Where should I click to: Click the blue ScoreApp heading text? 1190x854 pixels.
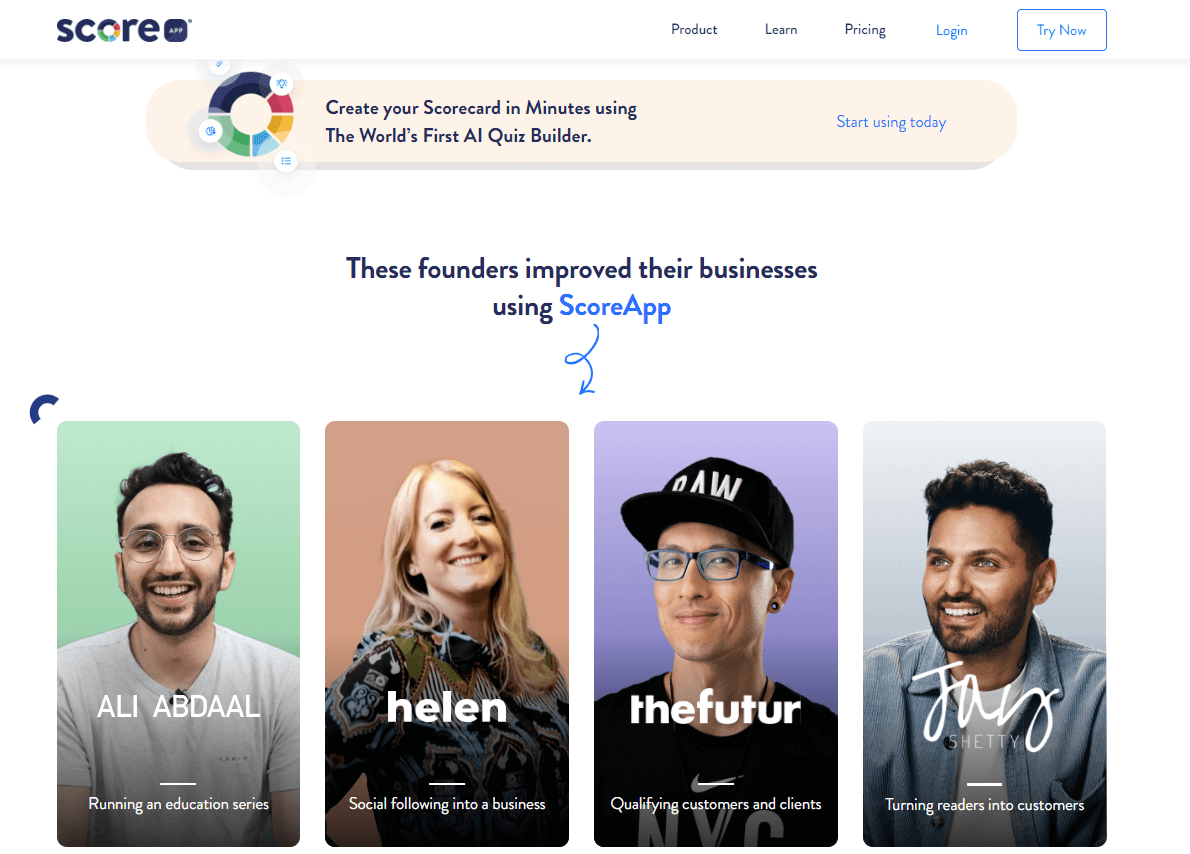coord(615,307)
